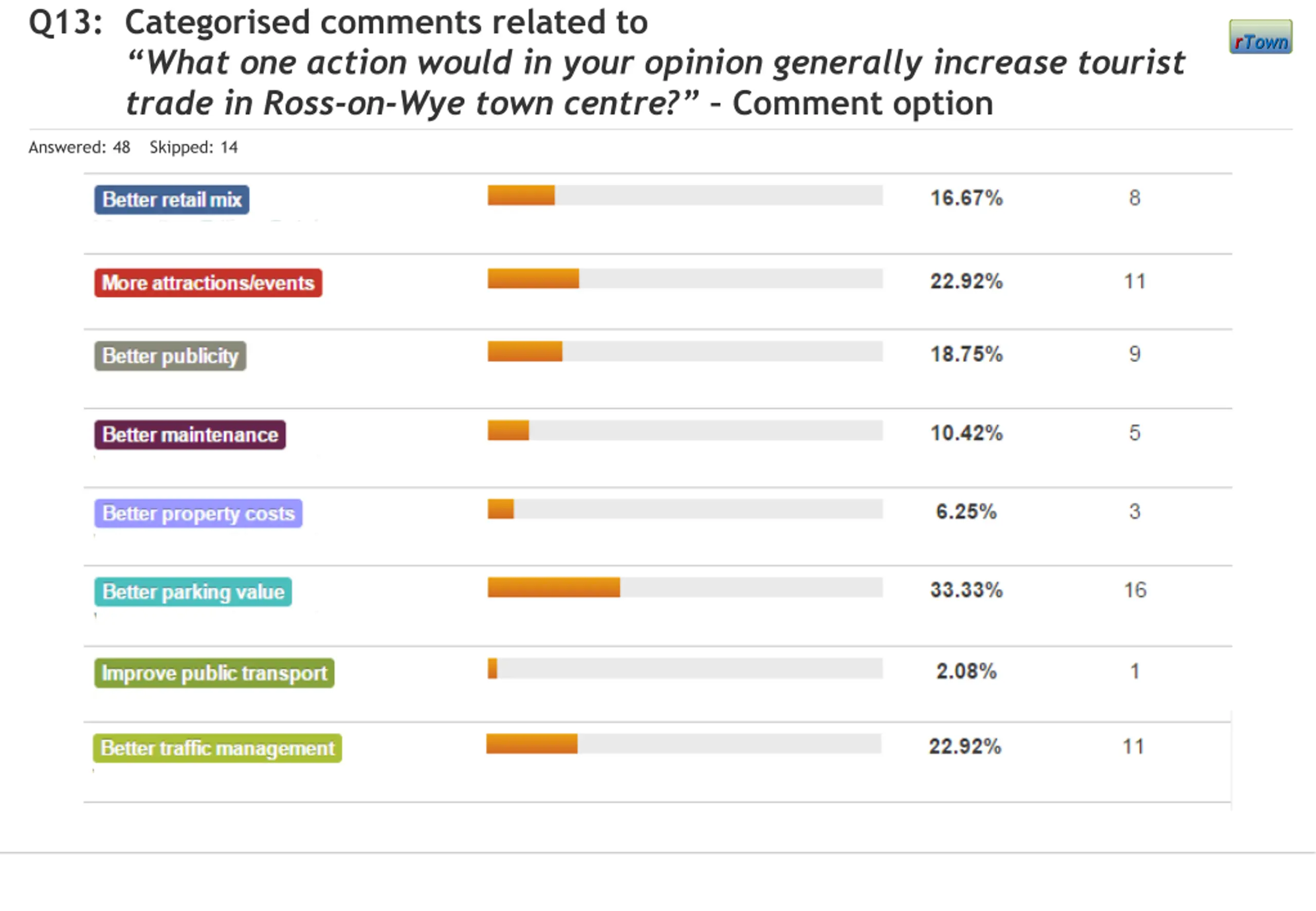Screen dimensions: 1316x911
Task: Click the Skipped: 14 text
Action: [x=193, y=147]
